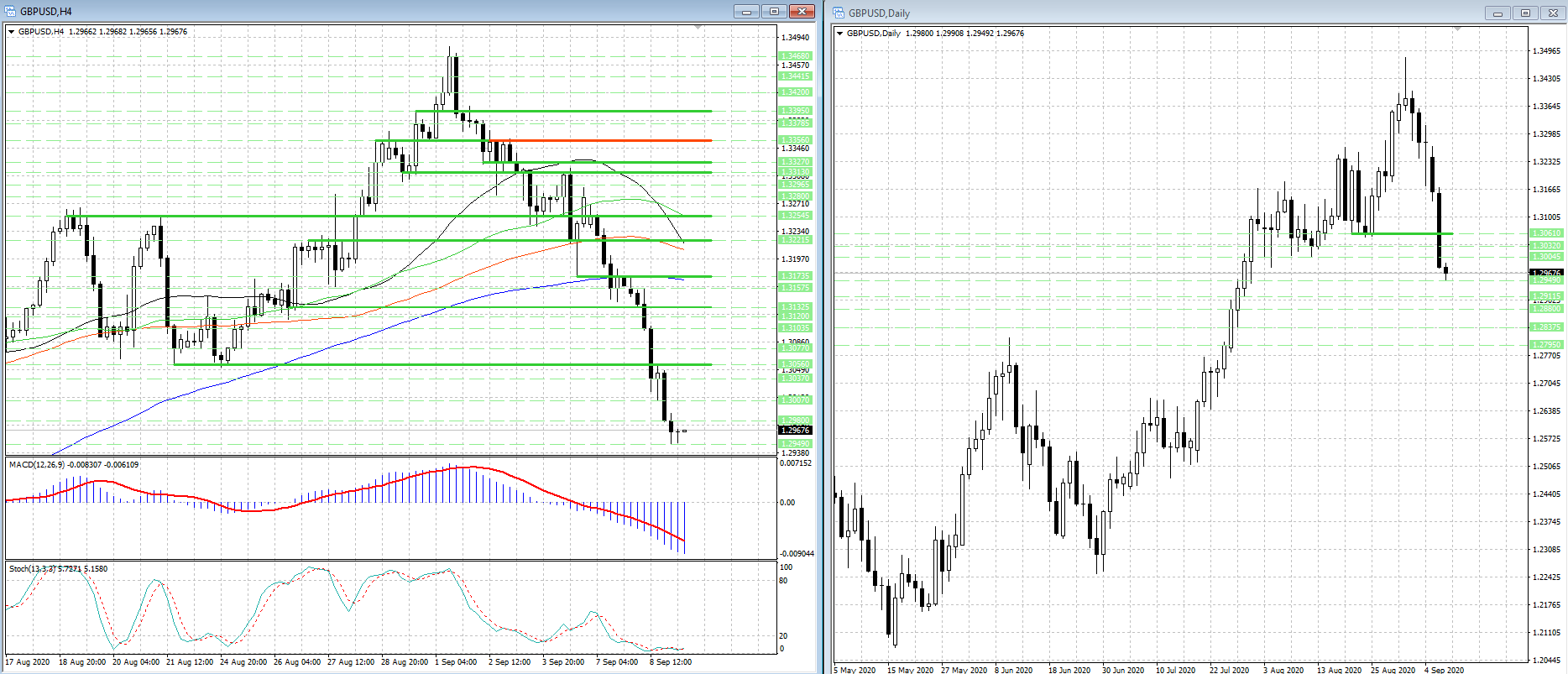The width and height of the screenshot is (1568, 674).
Task: Minimize the GBPUSD,Daily chart window
Action: point(1497,13)
